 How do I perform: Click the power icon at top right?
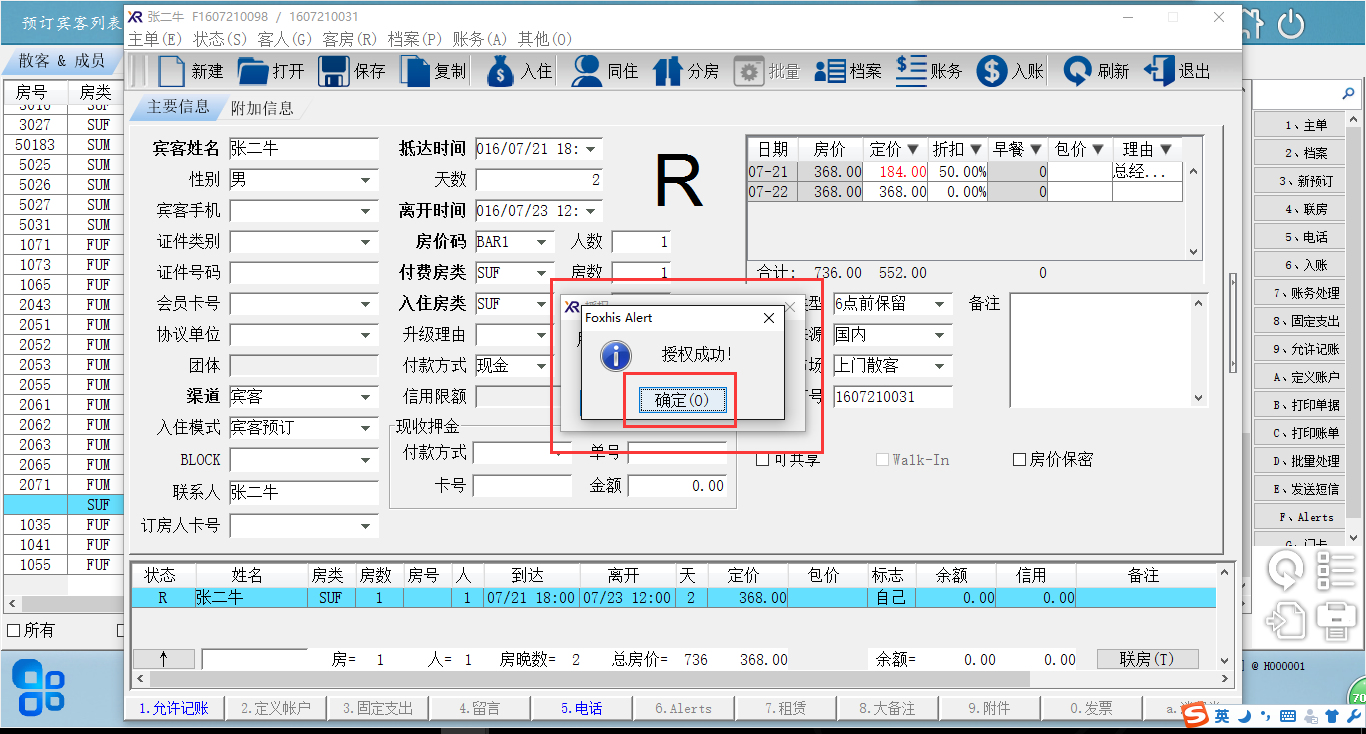[x=1292, y=24]
